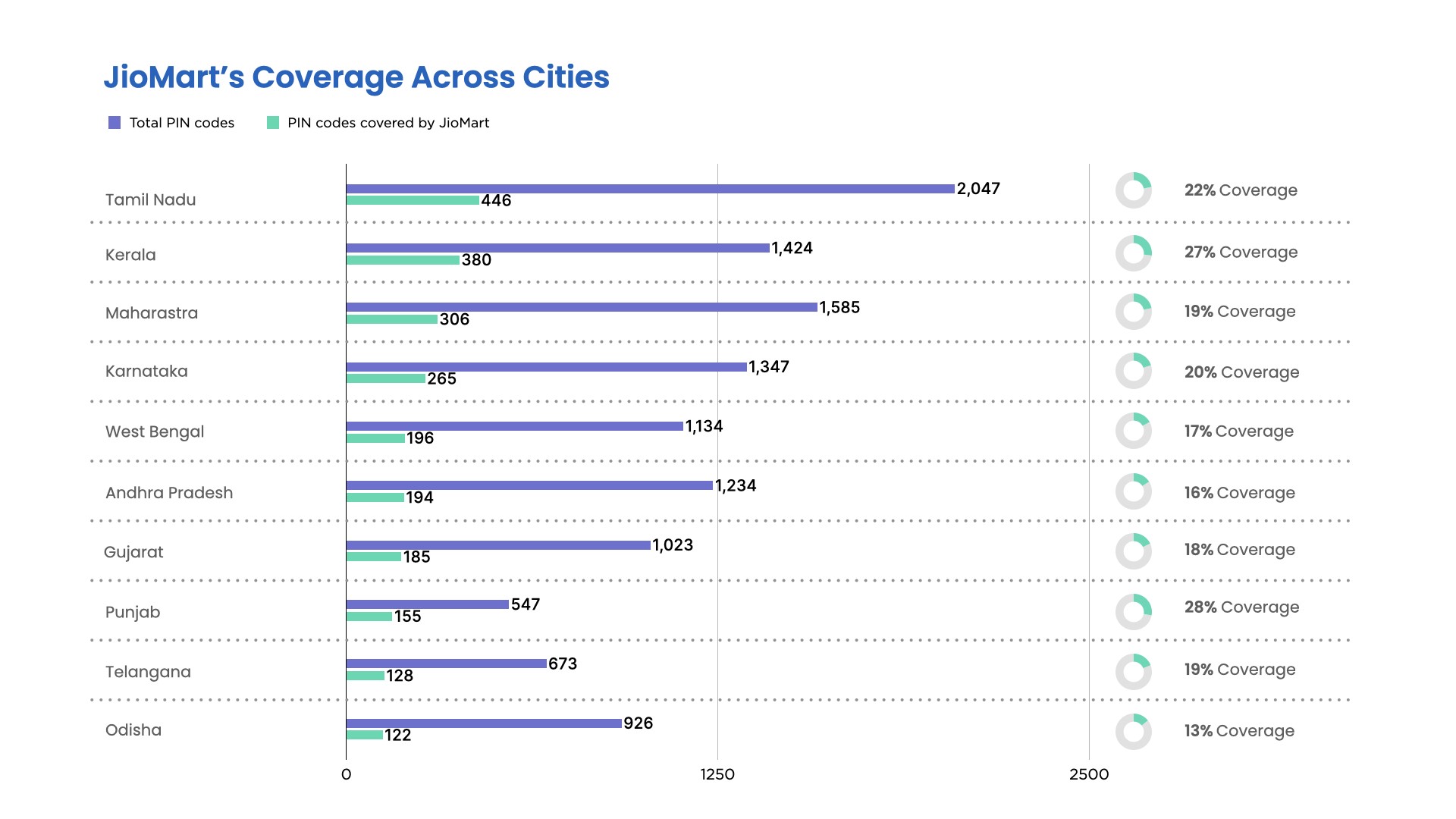Click the Maharastra coverage donut icon

pos(1134,312)
